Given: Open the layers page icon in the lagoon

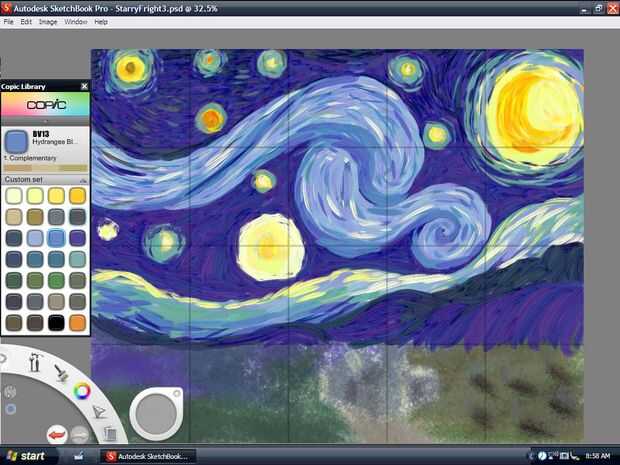Looking at the screenshot, I should pyautogui.click(x=110, y=433).
